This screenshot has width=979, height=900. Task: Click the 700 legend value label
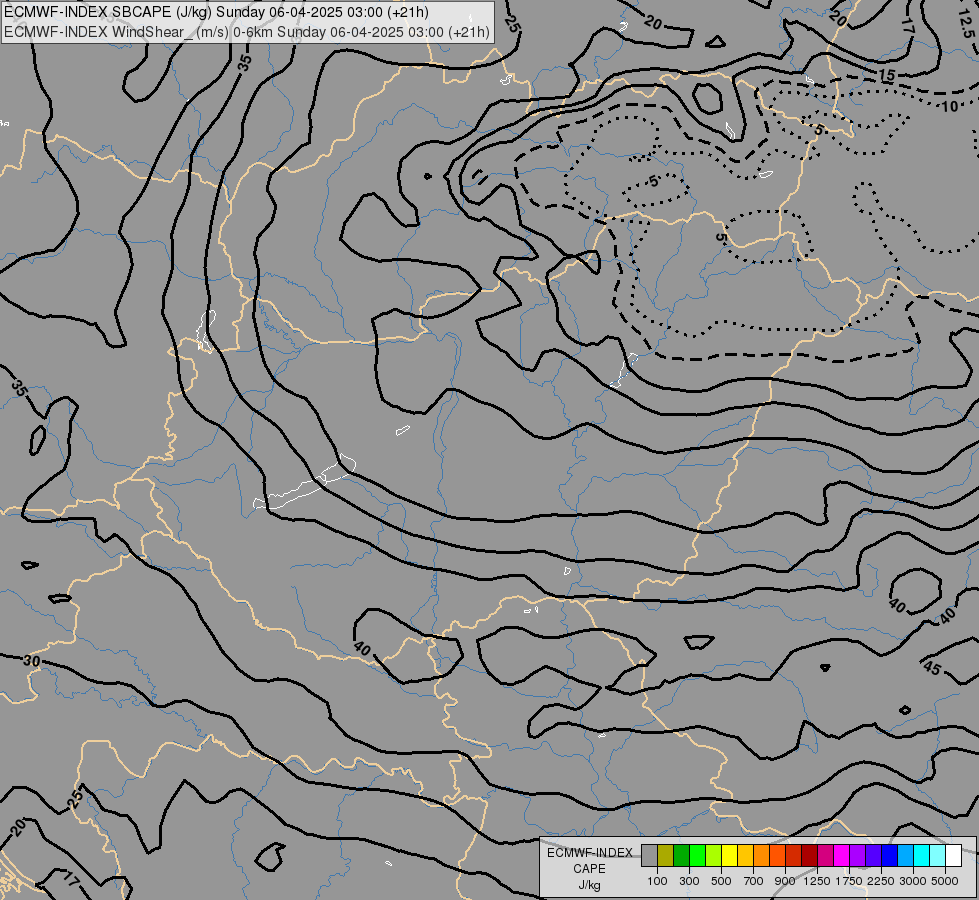tap(754, 881)
